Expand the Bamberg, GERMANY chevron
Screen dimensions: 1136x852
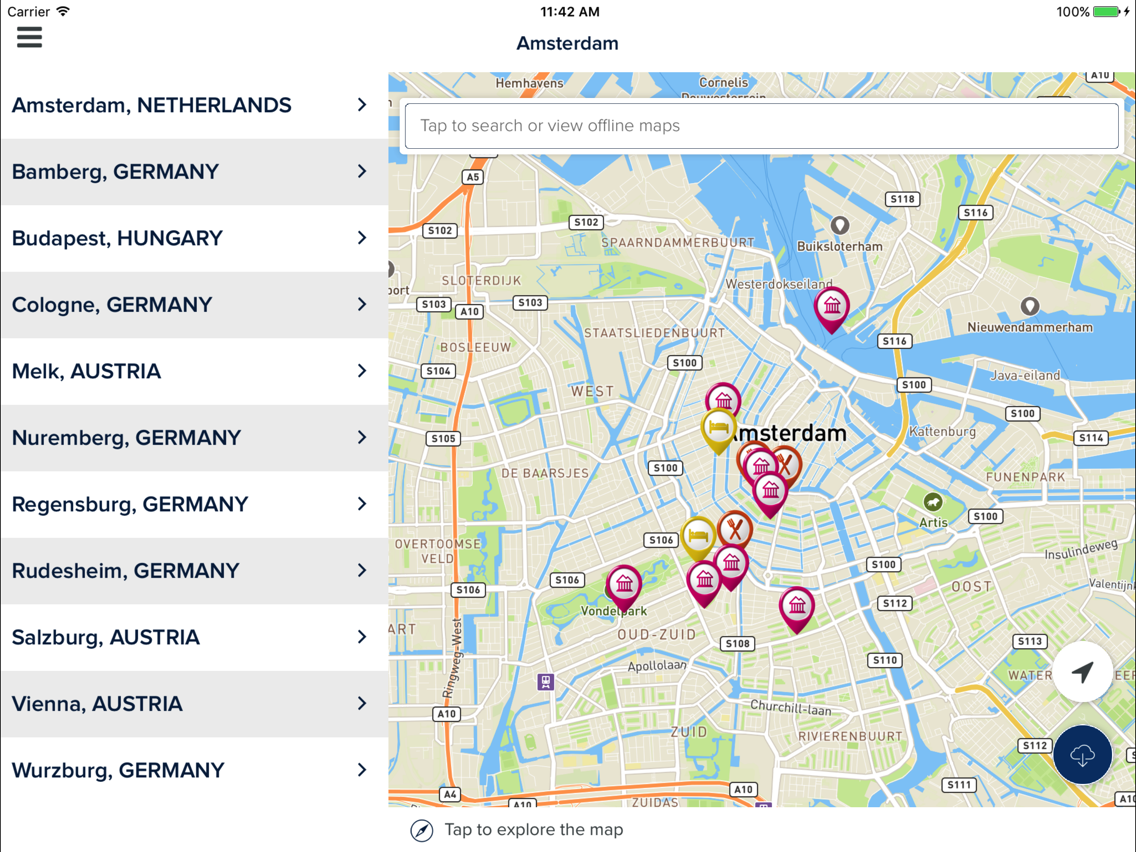pyautogui.click(x=362, y=172)
